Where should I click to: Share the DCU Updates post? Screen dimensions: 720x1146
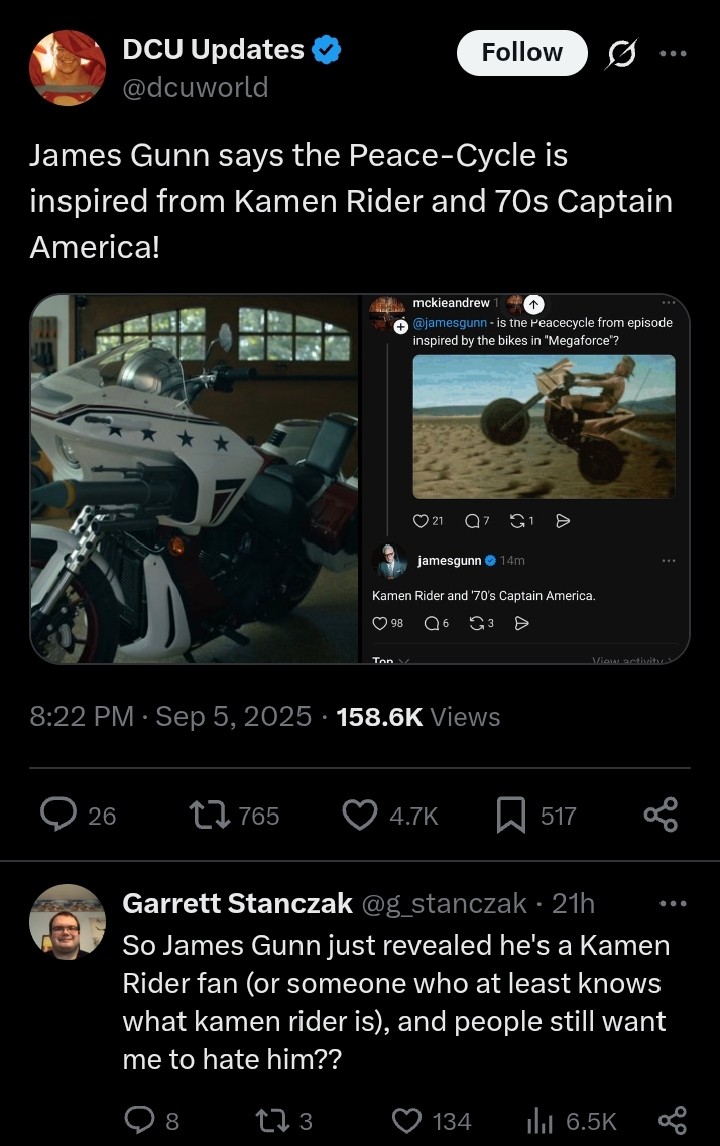click(661, 815)
